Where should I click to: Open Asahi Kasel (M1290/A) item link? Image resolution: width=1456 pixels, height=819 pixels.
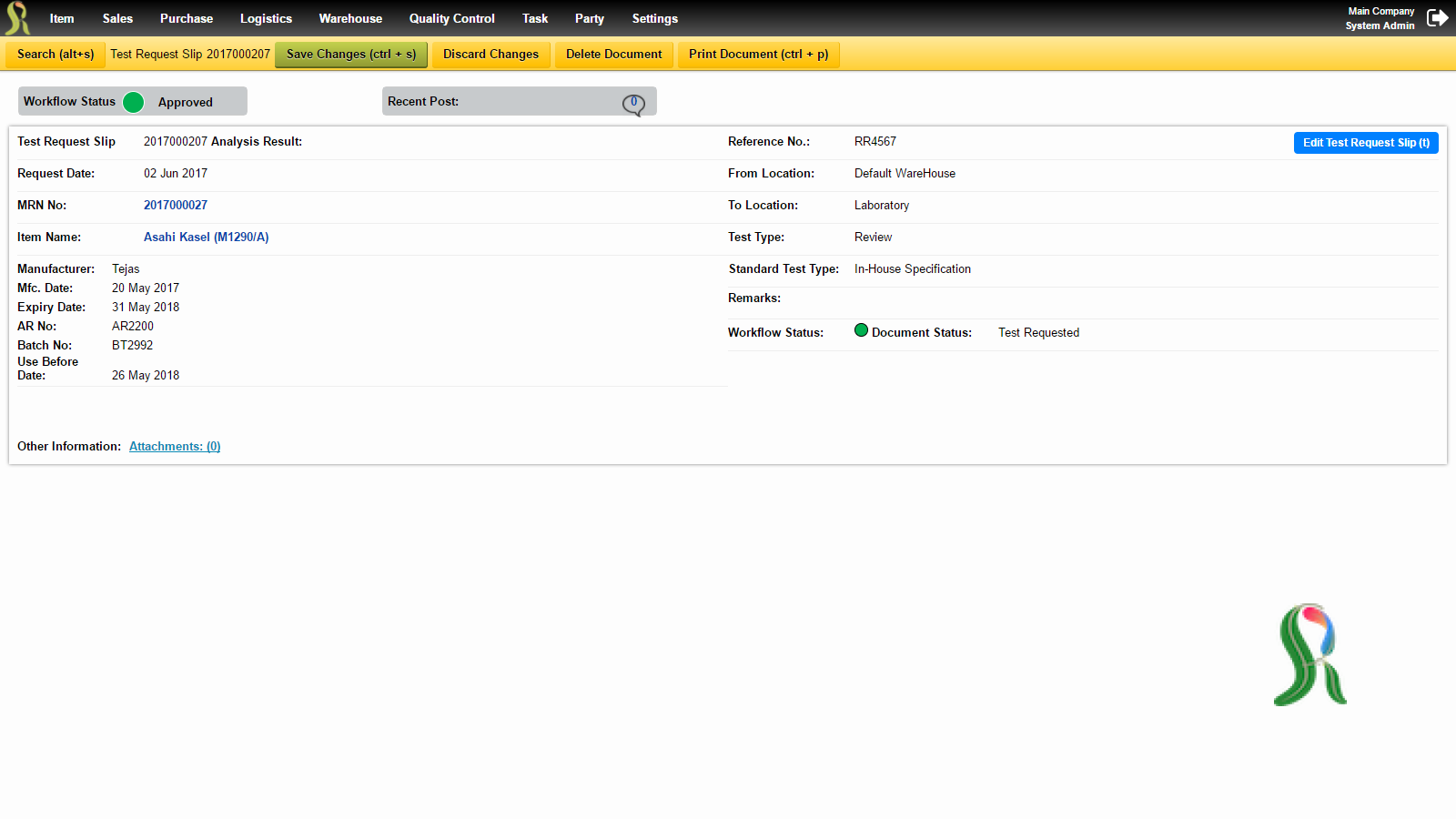coord(207,238)
